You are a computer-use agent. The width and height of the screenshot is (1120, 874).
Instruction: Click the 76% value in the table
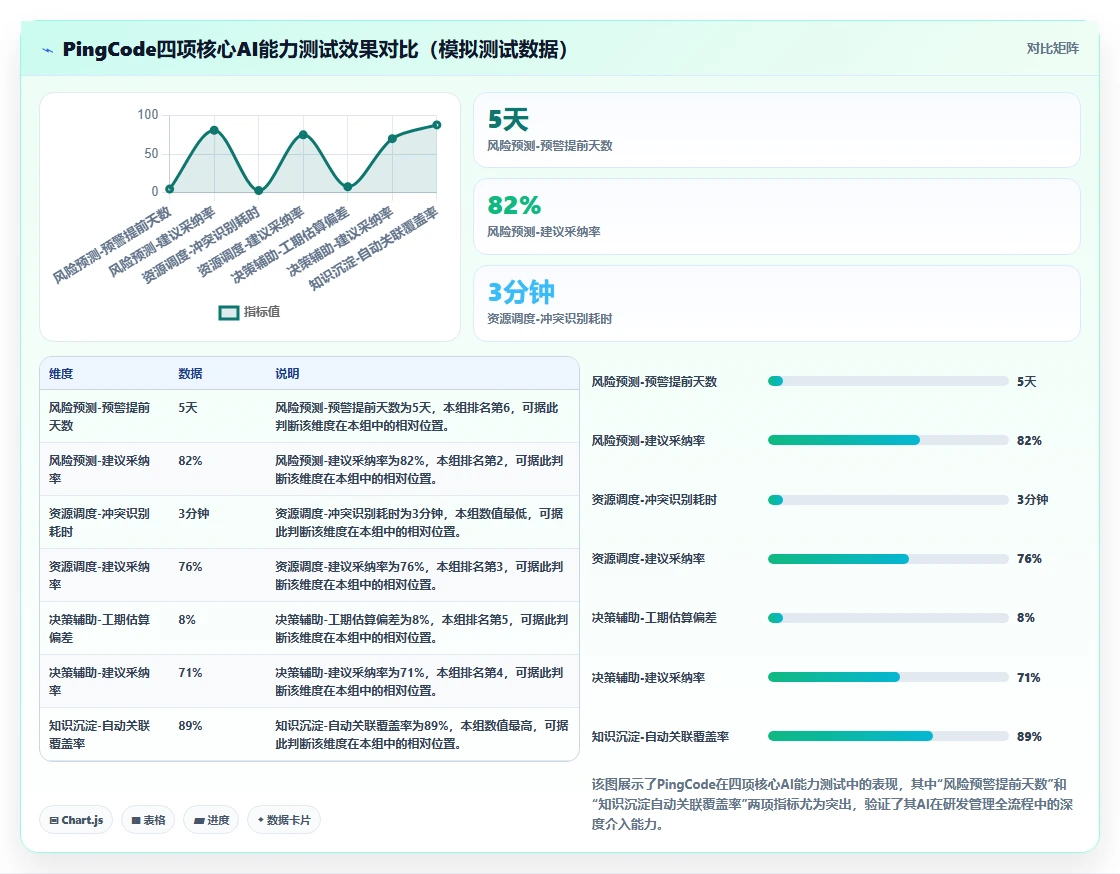(190, 566)
